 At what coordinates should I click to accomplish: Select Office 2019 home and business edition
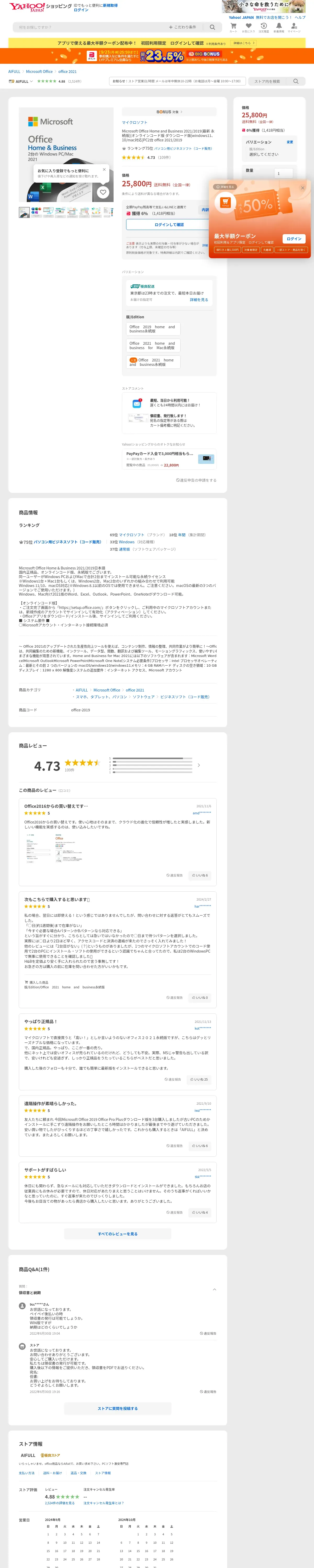[x=153, y=329]
